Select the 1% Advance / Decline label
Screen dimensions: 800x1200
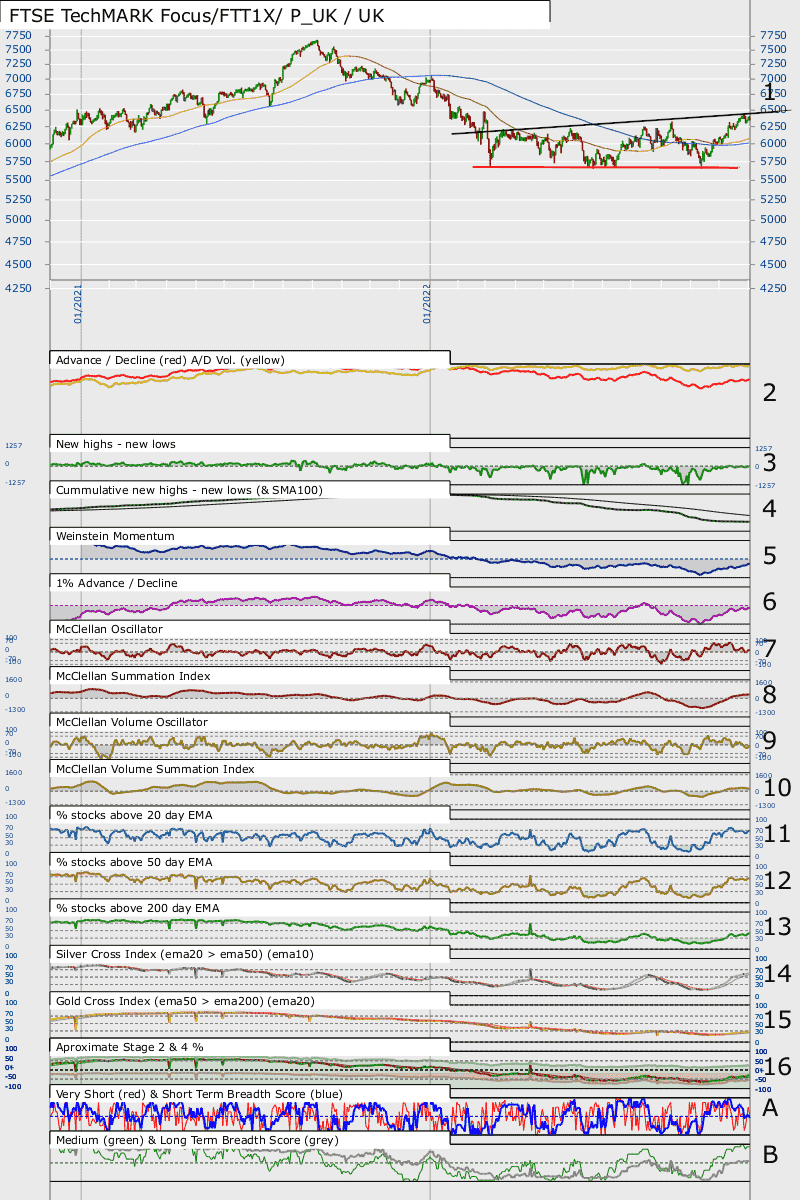[117, 582]
